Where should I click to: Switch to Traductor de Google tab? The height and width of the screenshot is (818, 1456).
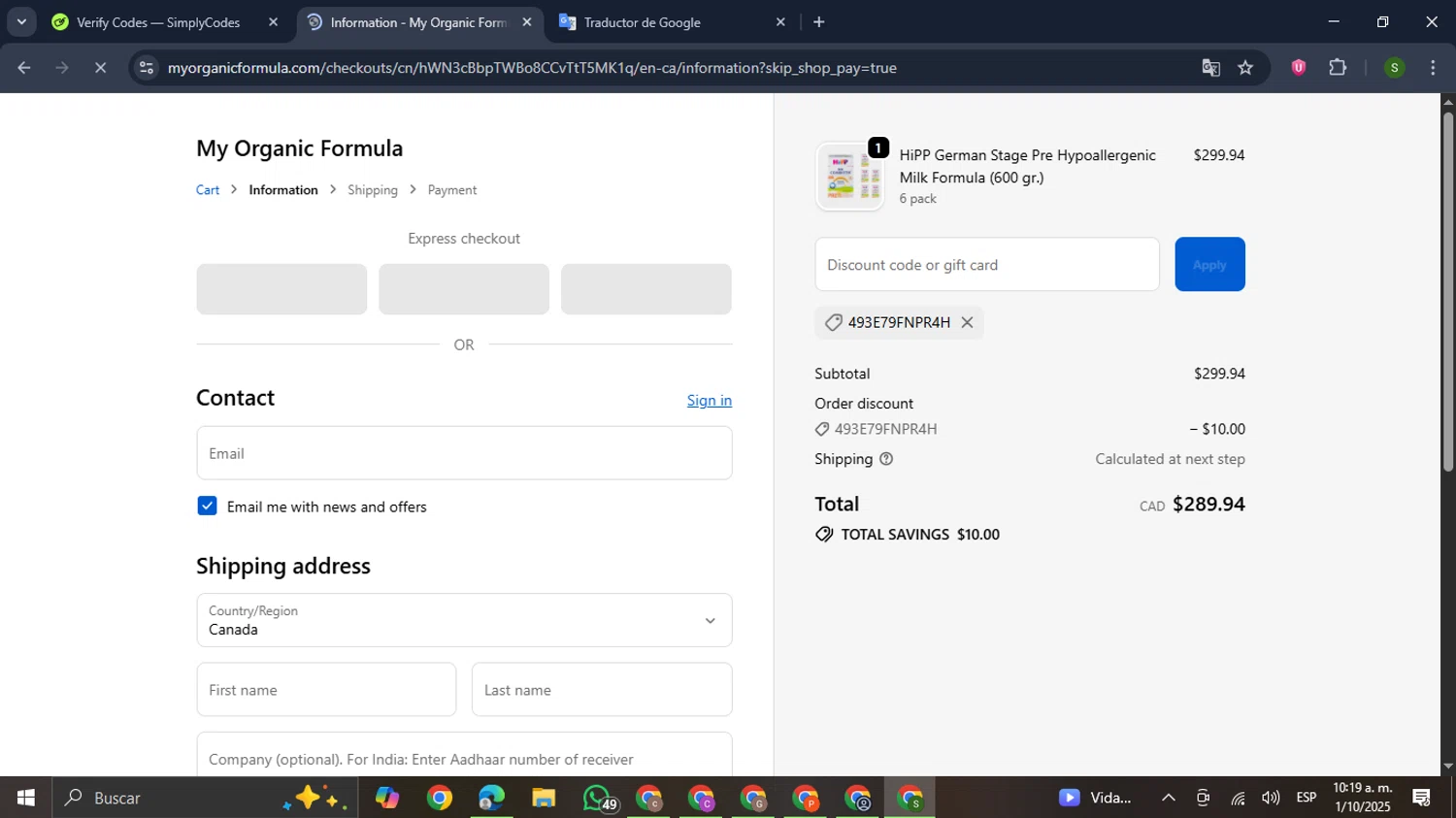pos(643,22)
